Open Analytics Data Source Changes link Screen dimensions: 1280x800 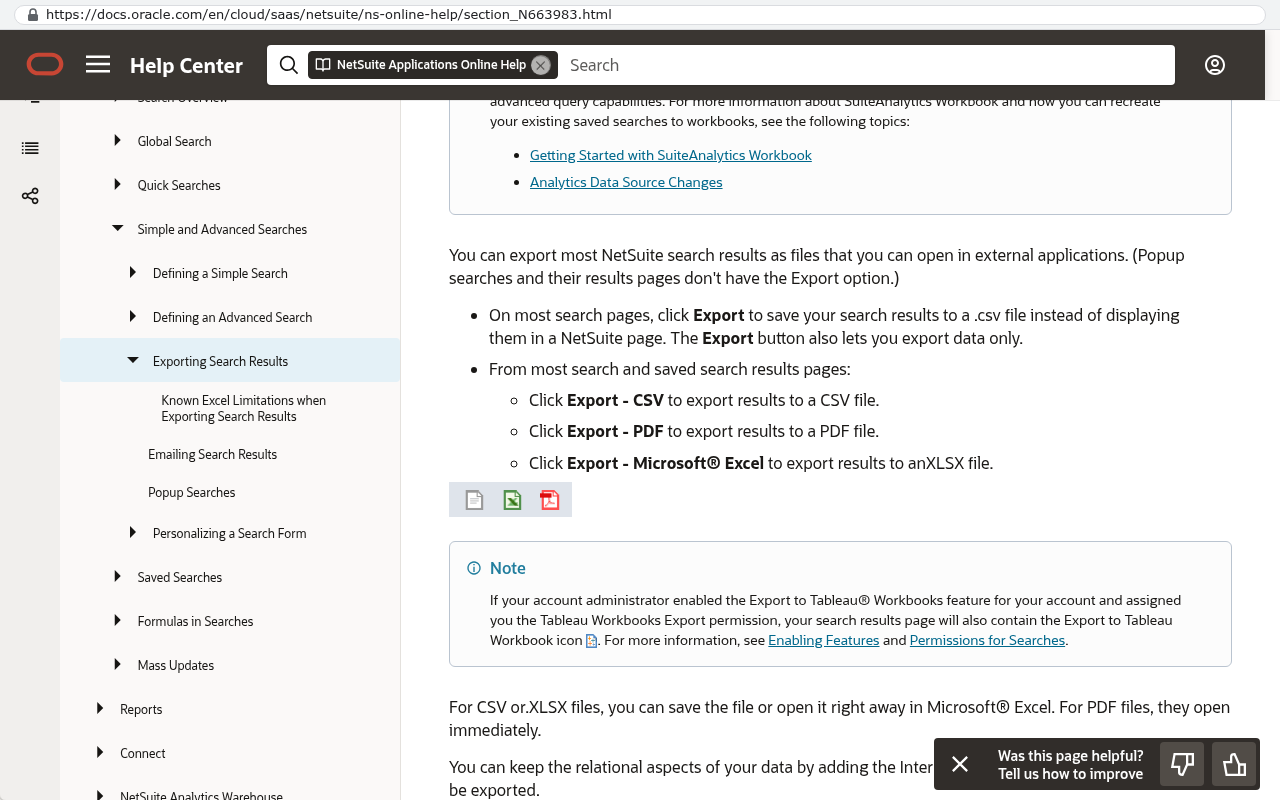626,182
